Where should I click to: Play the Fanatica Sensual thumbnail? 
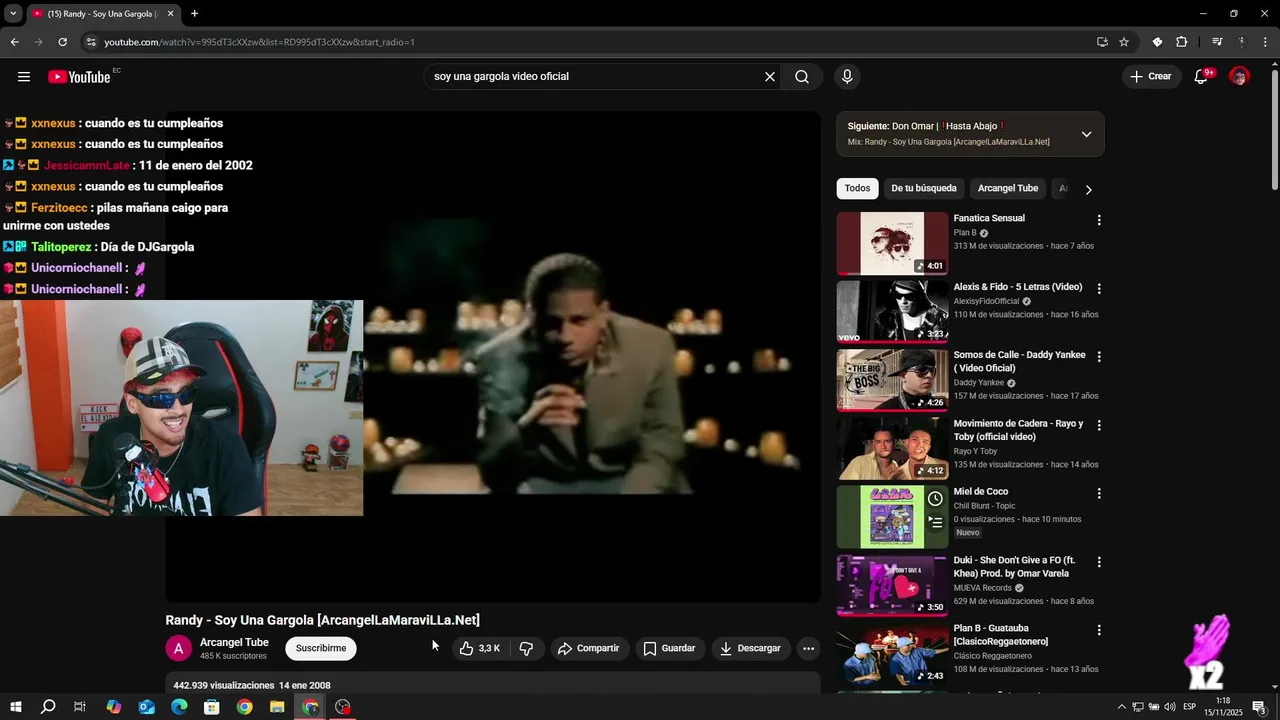(x=892, y=243)
